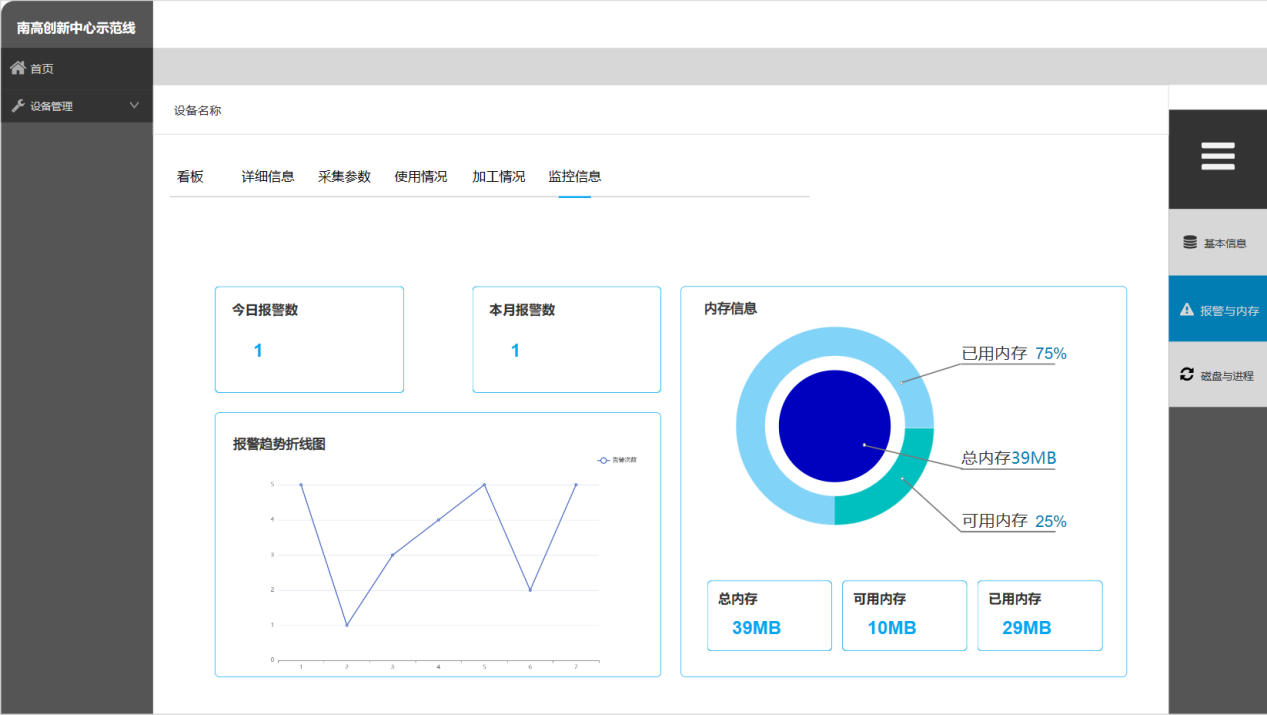Go to the 使用情况 tab
1267x715 pixels.
click(421, 177)
